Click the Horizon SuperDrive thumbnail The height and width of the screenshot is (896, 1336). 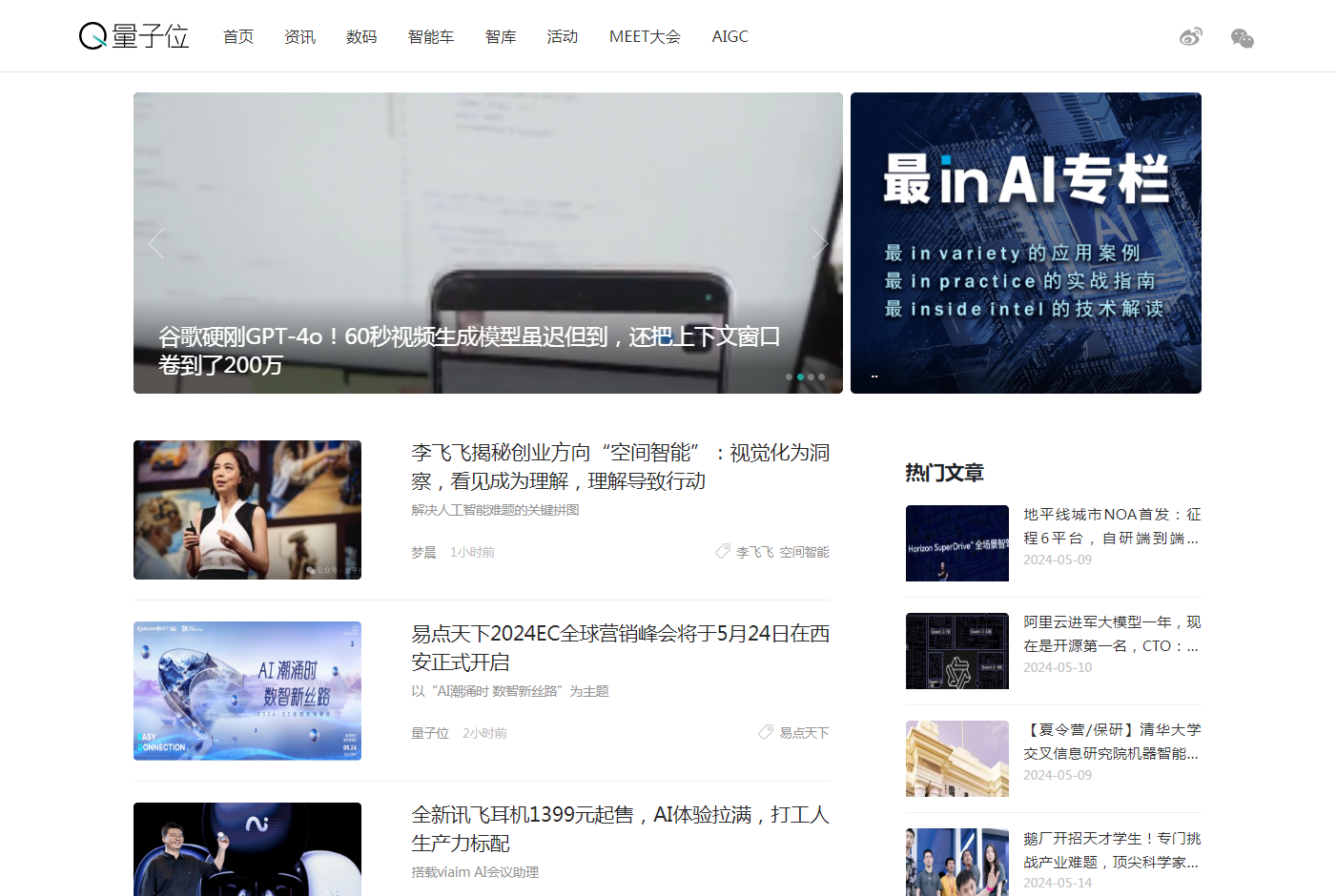[957, 543]
